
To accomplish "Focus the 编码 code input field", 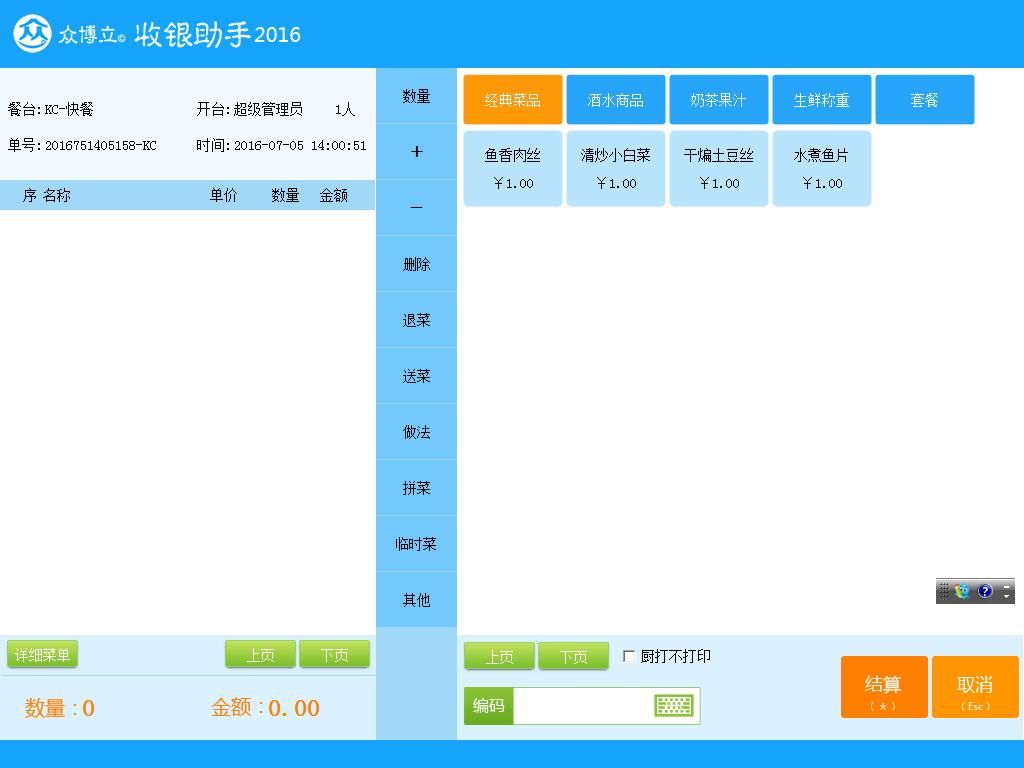I will point(583,706).
